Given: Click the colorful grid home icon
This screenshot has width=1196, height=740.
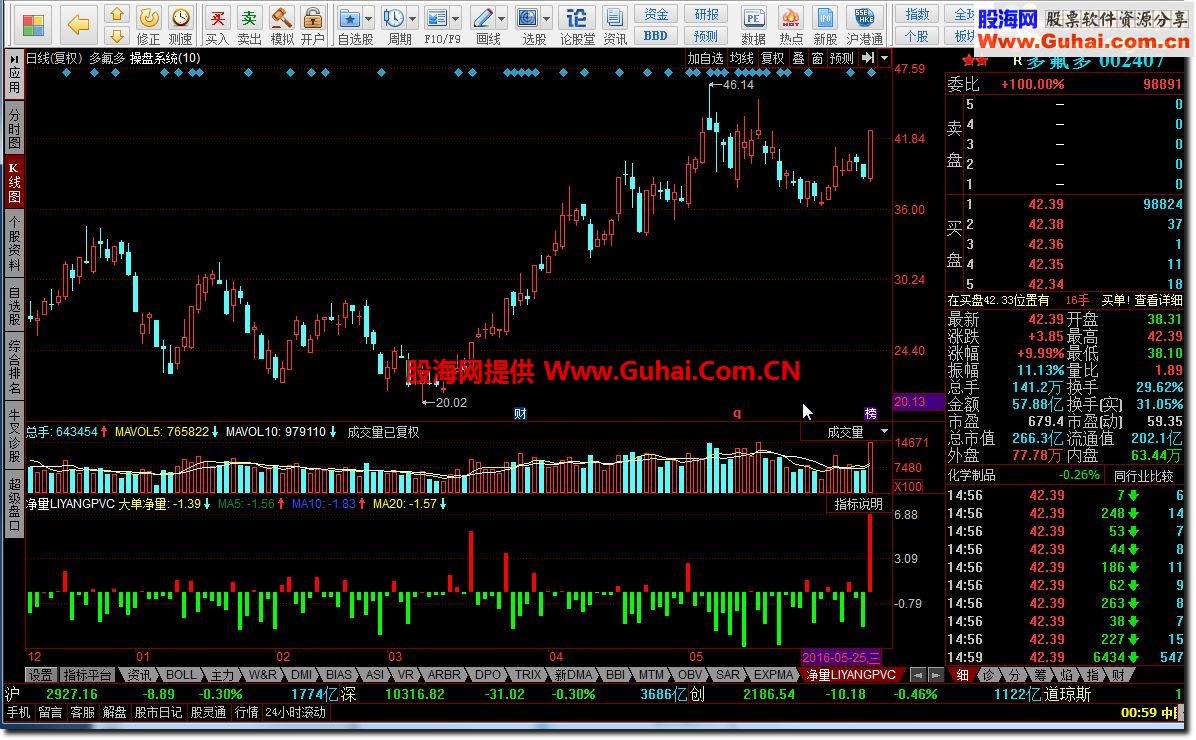Looking at the screenshot, I should [33, 25].
